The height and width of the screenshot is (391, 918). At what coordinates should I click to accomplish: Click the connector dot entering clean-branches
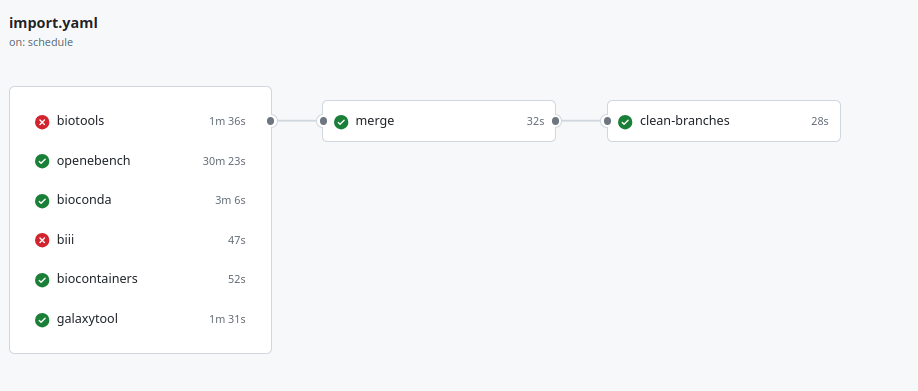point(607,121)
